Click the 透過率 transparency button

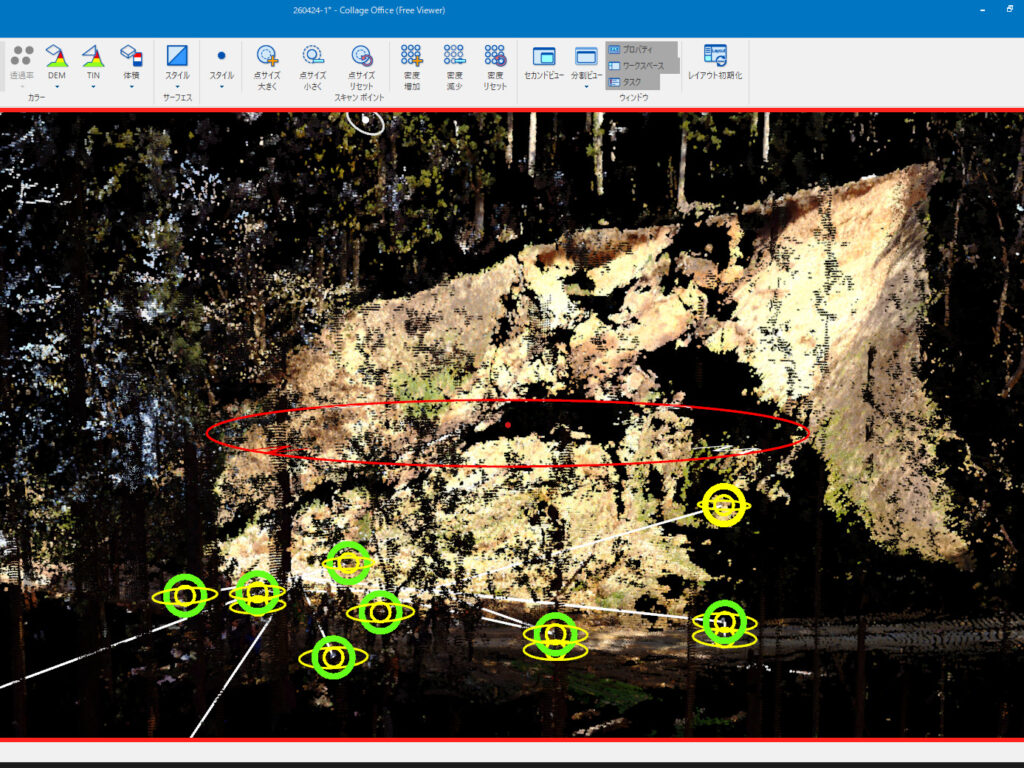pos(22,62)
